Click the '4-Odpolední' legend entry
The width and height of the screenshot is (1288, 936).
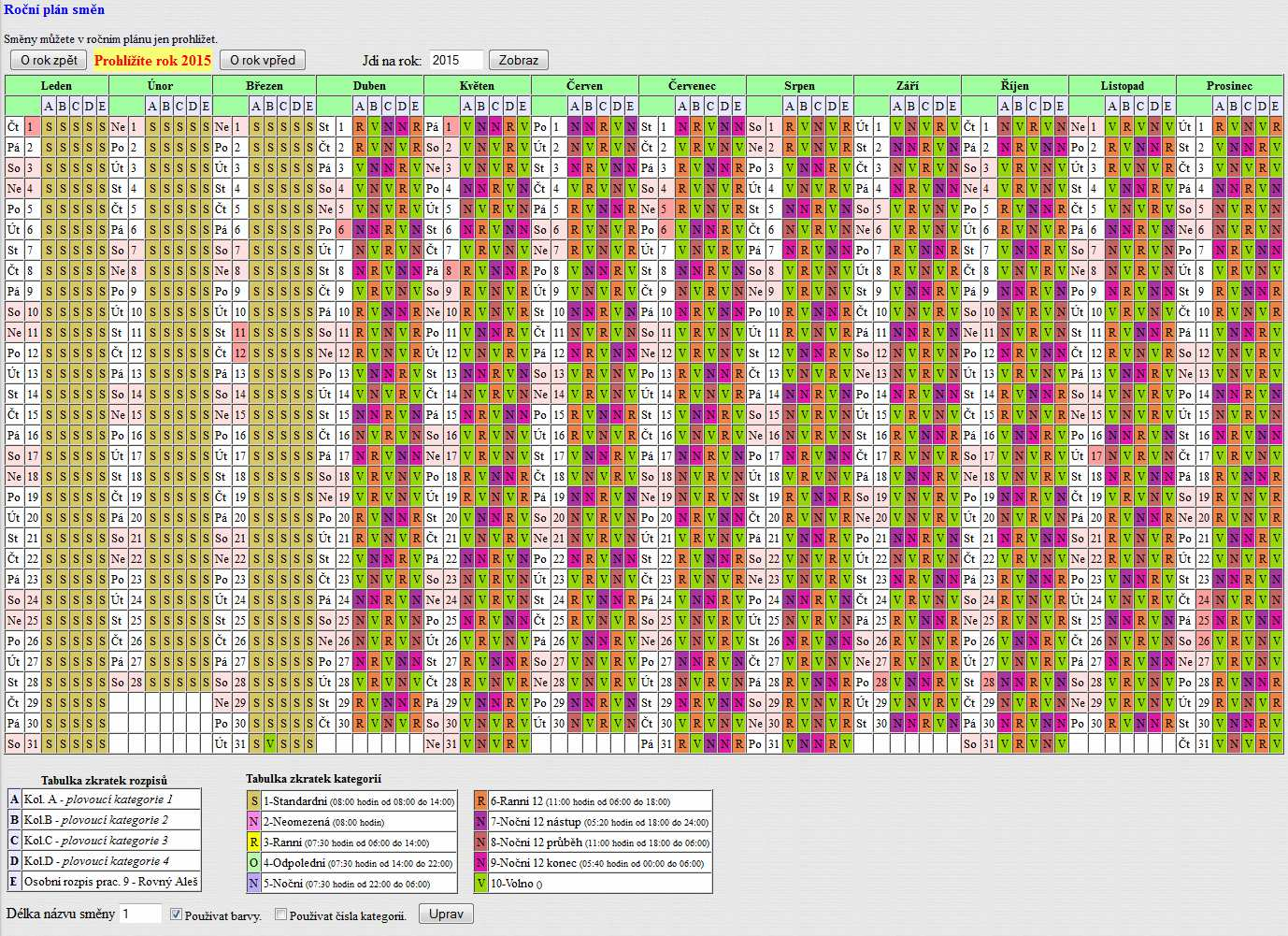[359, 863]
